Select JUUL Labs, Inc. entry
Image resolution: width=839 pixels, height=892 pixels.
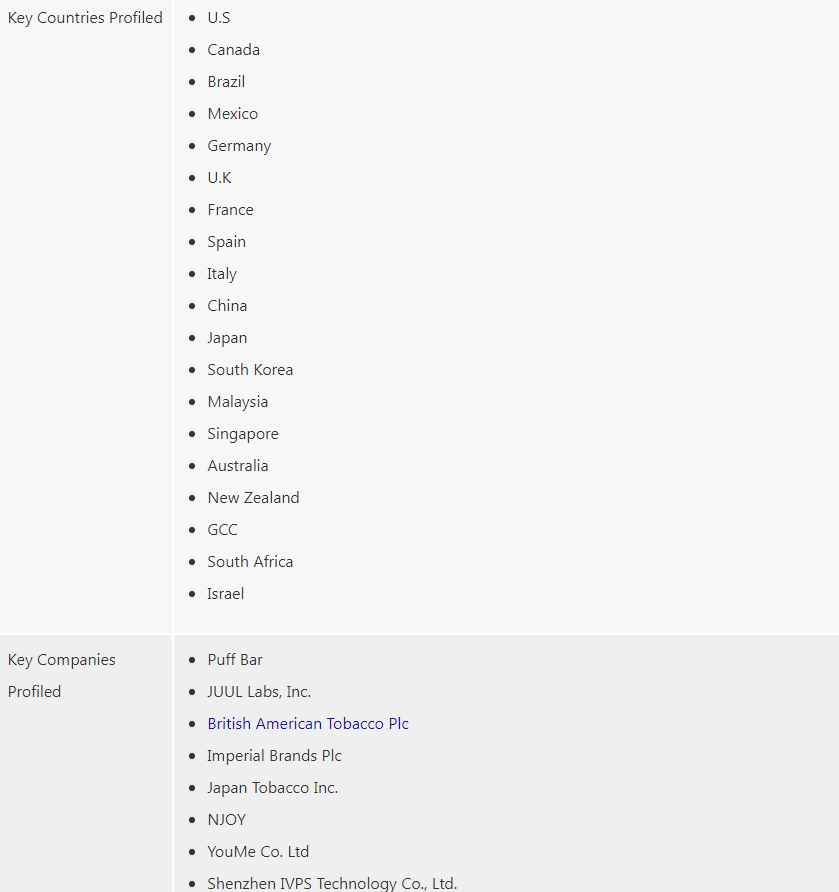(259, 692)
